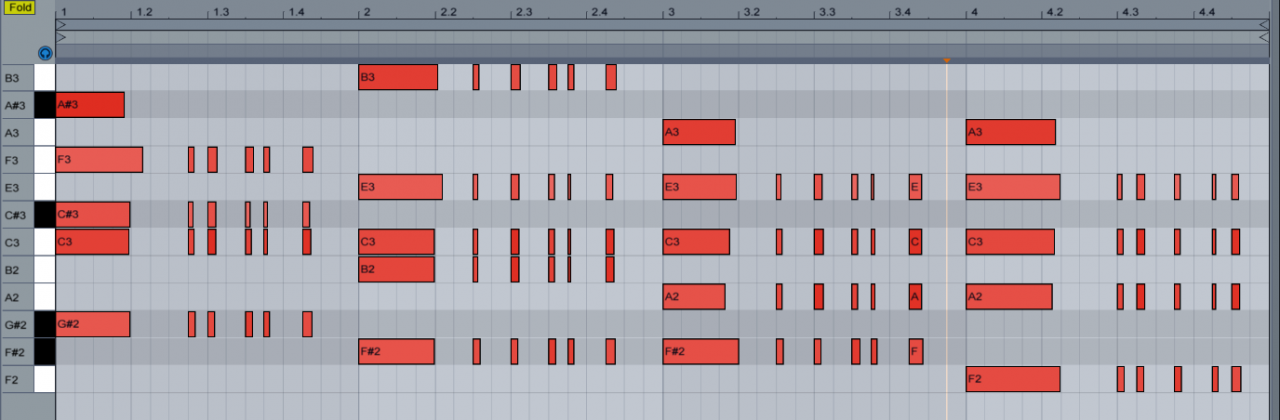This screenshot has height=420, width=1280.
Task: Click timeline ruler at 3.2
Action: click(751, 13)
